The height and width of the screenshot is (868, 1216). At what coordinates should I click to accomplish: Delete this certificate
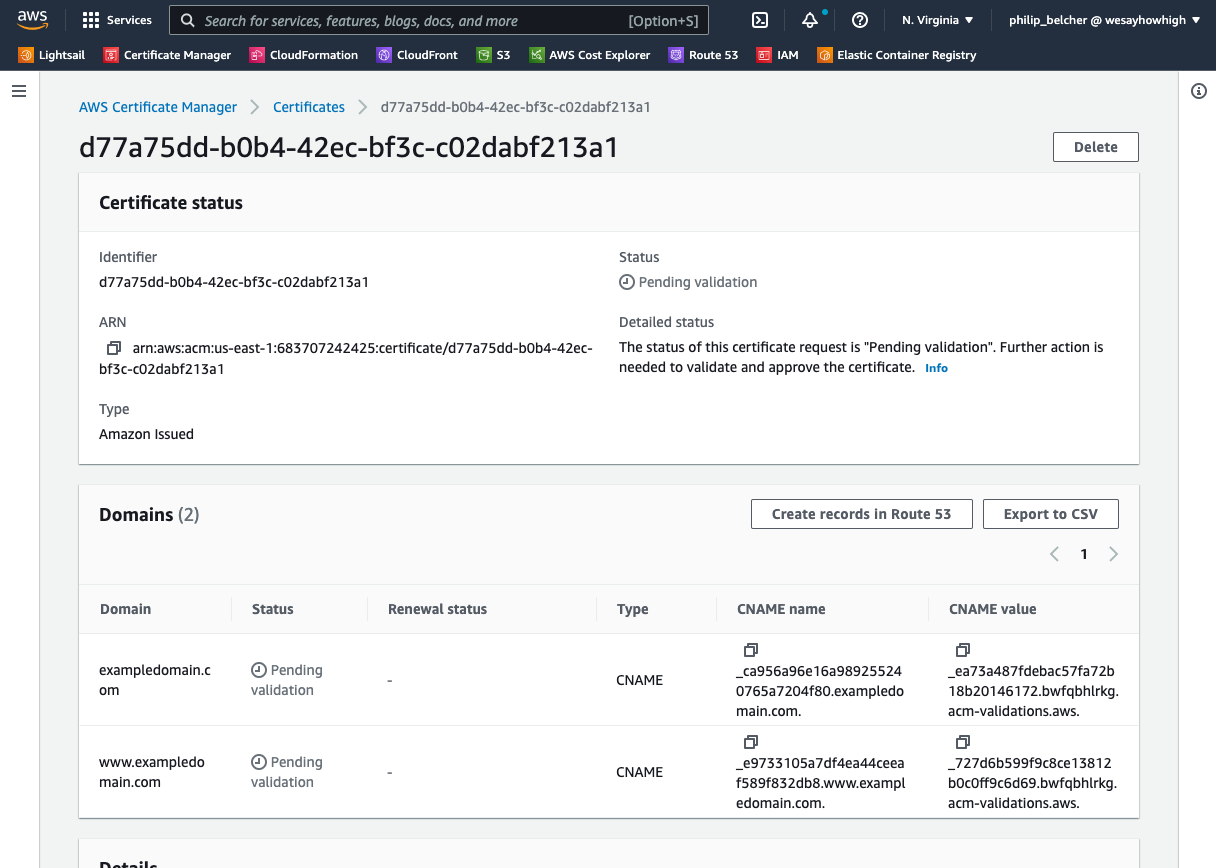[x=1095, y=147]
